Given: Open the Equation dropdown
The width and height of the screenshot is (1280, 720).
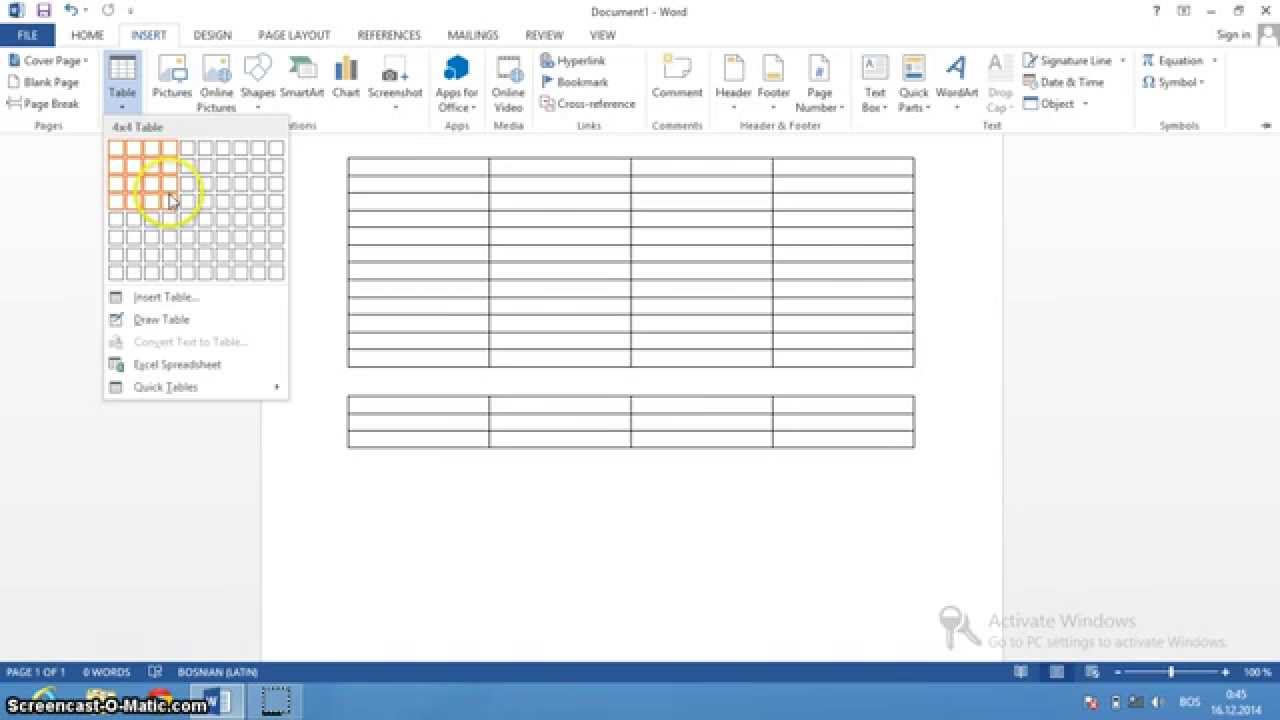Looking at the screenshot, I should pos(1178,61).
